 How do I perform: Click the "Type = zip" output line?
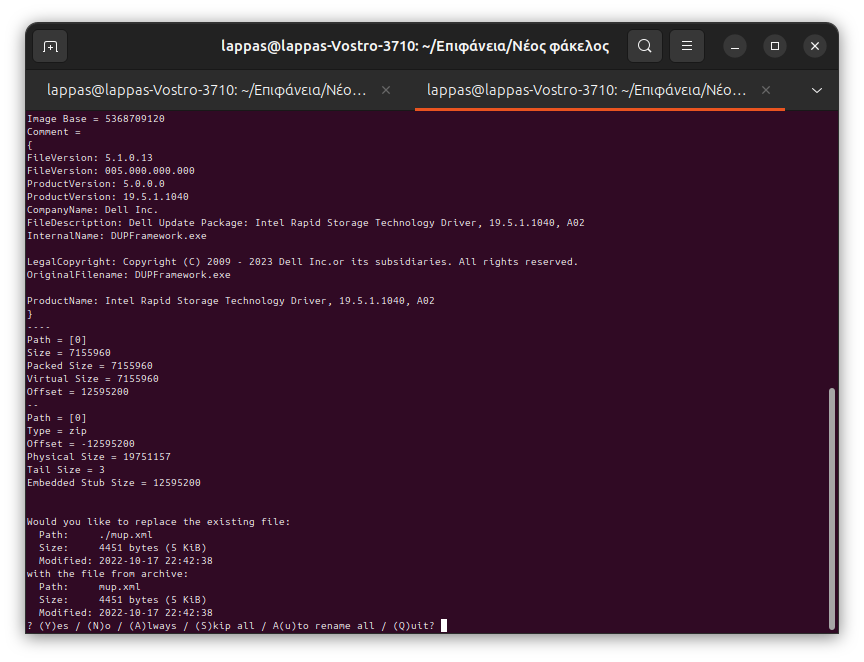point(57,431)
